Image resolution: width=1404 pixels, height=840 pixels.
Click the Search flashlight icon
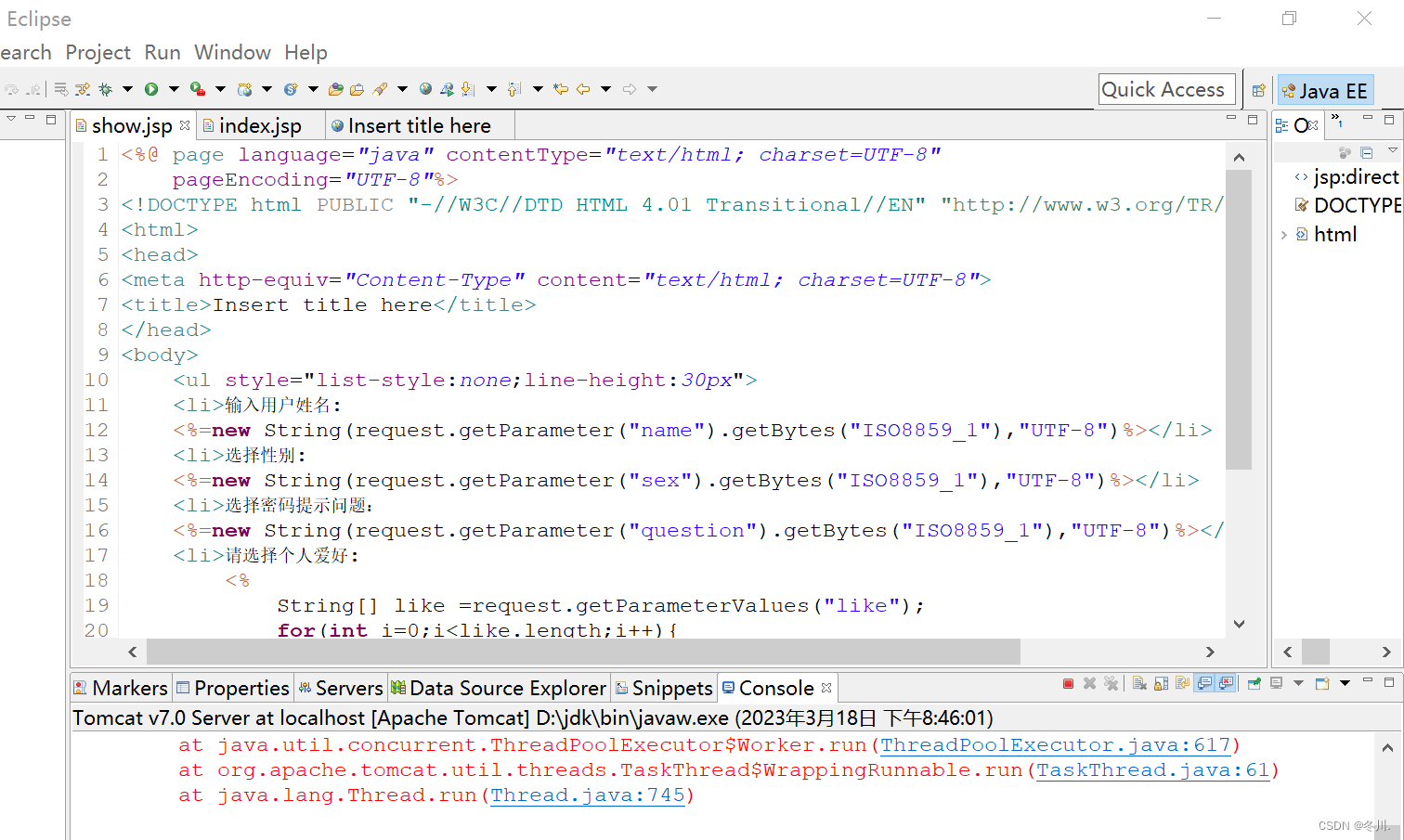(380, 89)
